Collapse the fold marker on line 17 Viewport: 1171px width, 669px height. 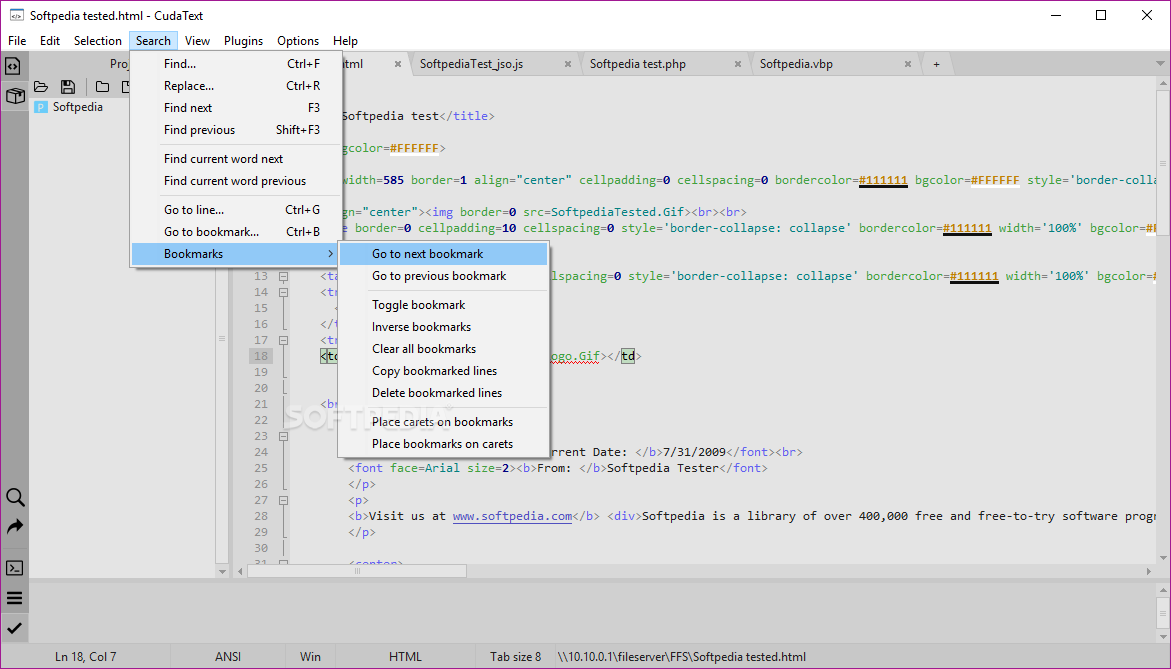[x=284, y=340]
